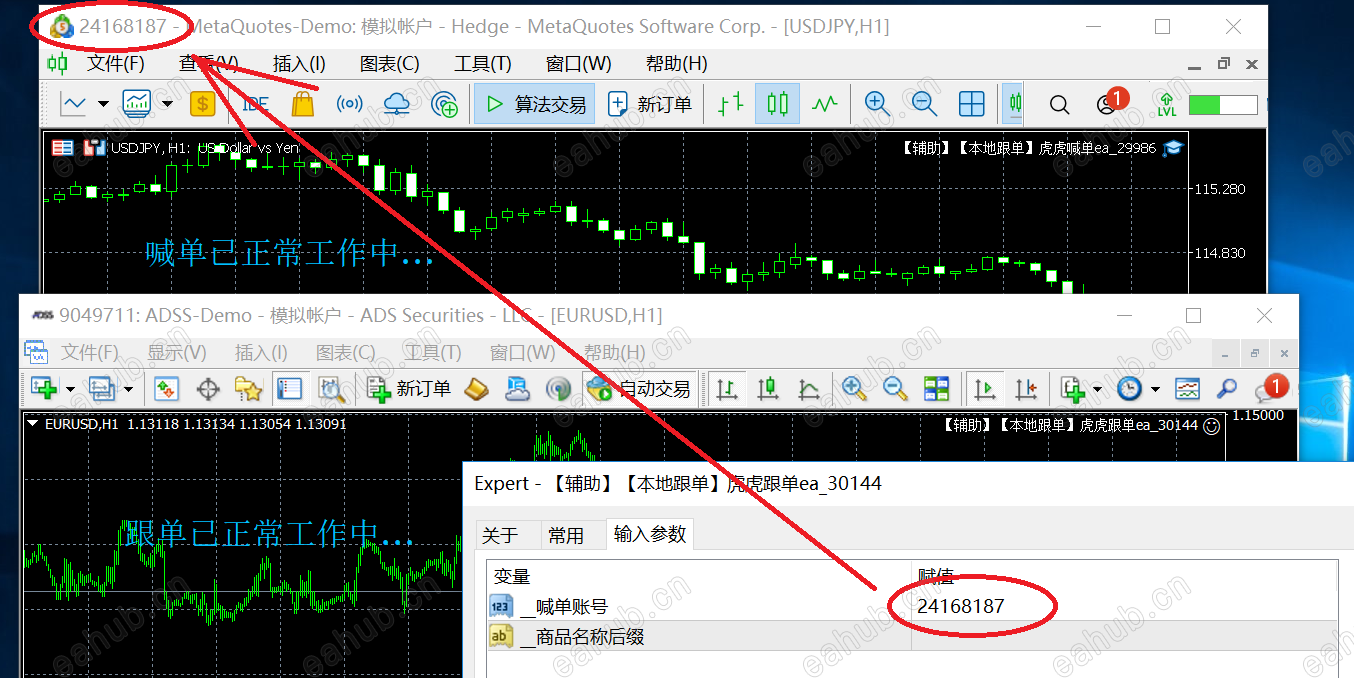Toggle the Navigator folder-star icon in MT4
The height and width of the screenshot is (678, 1354).
[247, 388]
